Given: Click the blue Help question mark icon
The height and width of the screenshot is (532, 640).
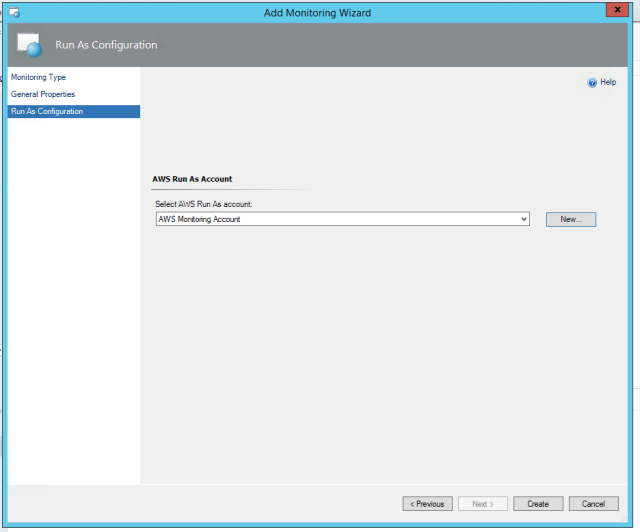Looking at the screenshot, I should coord(592,83).
